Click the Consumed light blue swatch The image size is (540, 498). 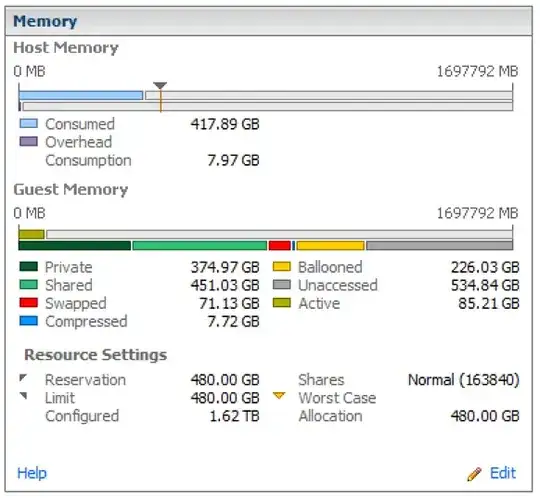[x=29, y=124]
